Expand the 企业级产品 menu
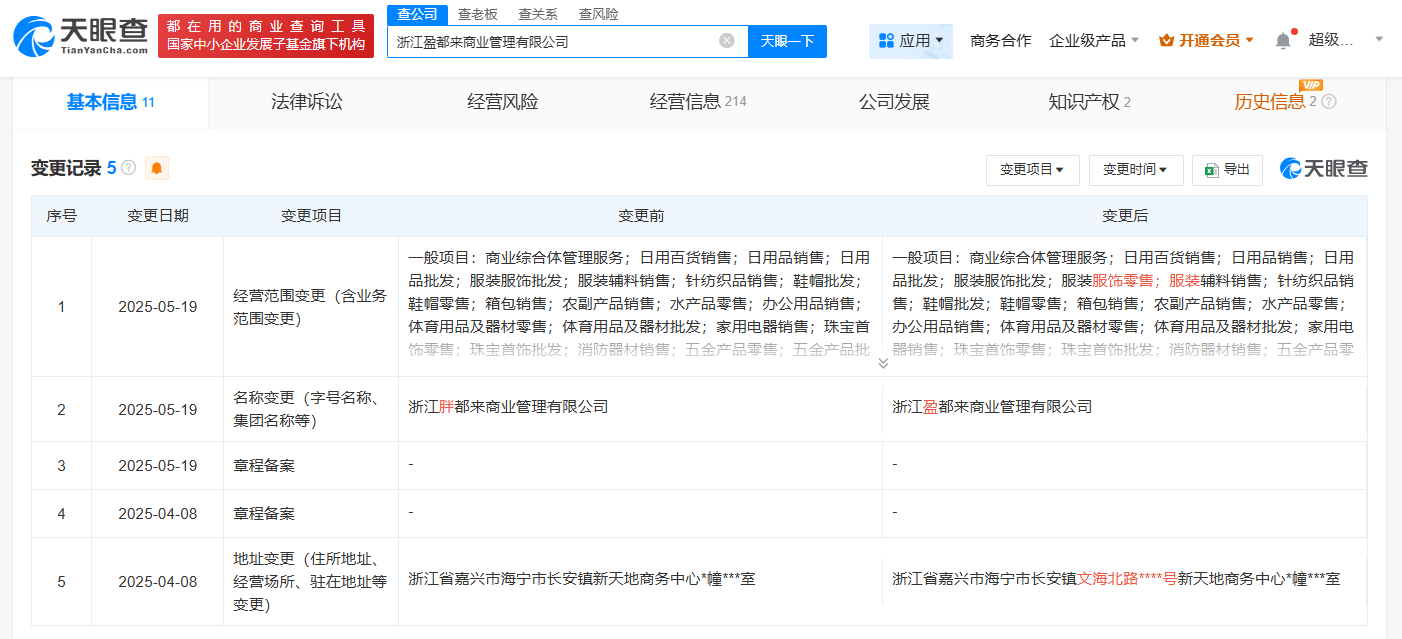 coord(1094,41)
